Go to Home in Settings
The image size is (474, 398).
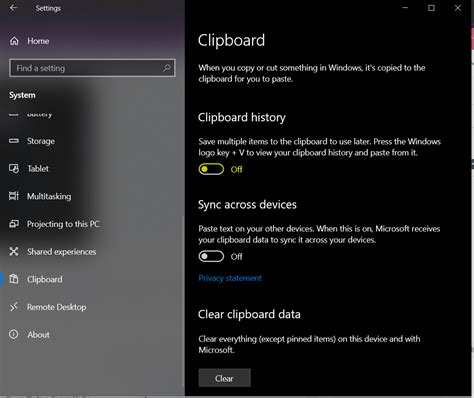38,41
